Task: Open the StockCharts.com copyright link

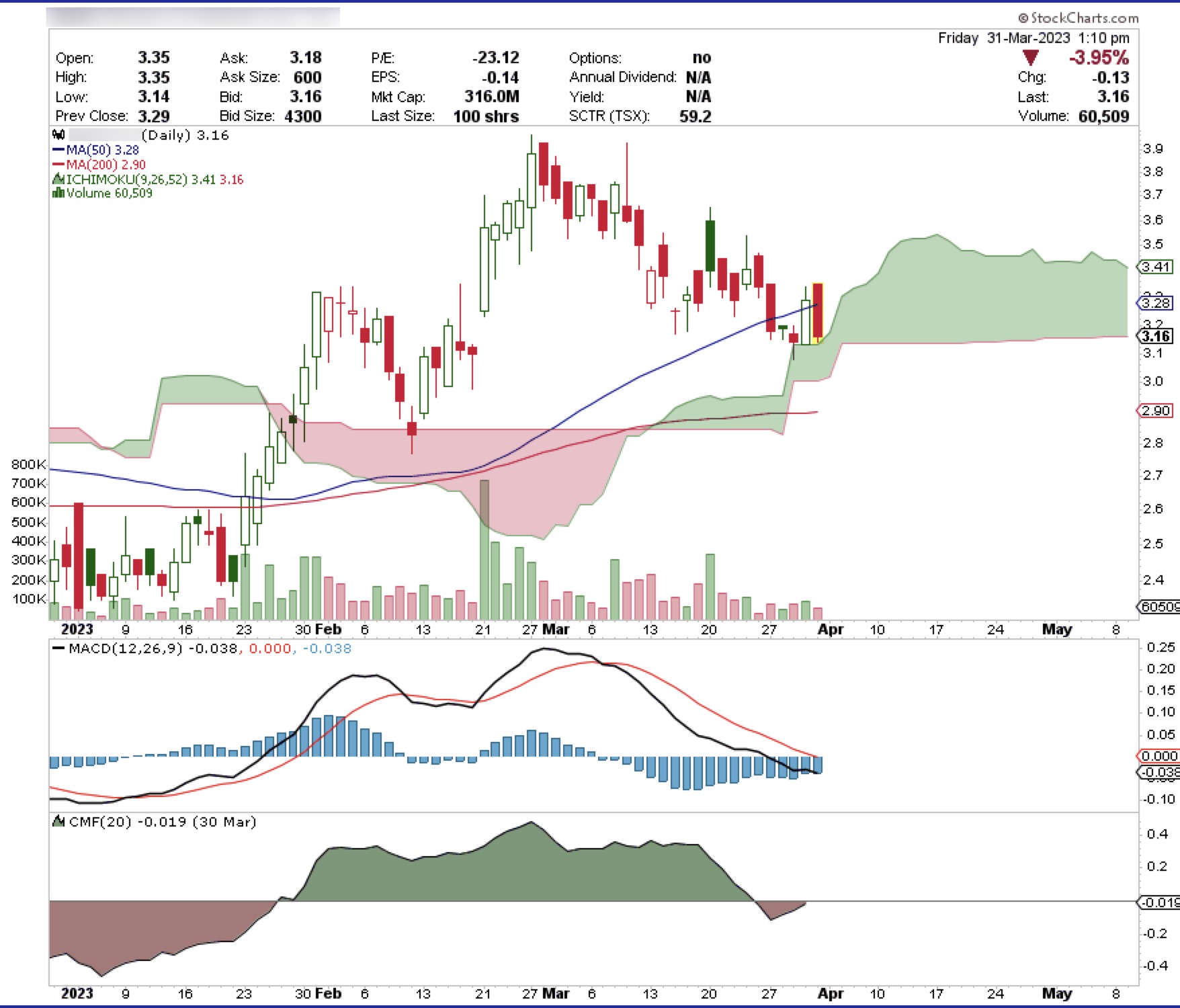Action: tap(1079, 18)
